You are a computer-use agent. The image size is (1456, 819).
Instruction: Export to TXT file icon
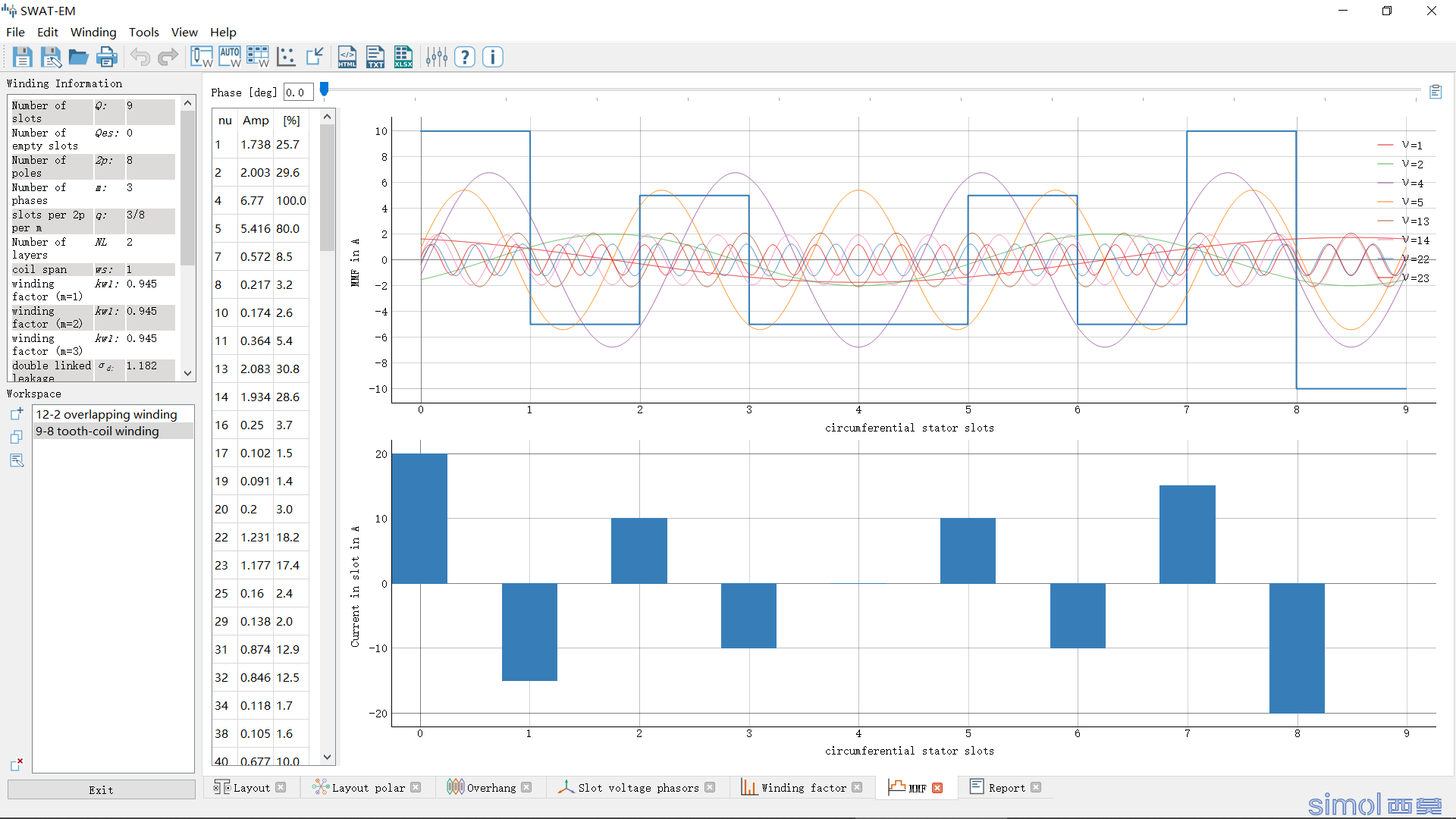pyautogui.click(x=375, y=57)
